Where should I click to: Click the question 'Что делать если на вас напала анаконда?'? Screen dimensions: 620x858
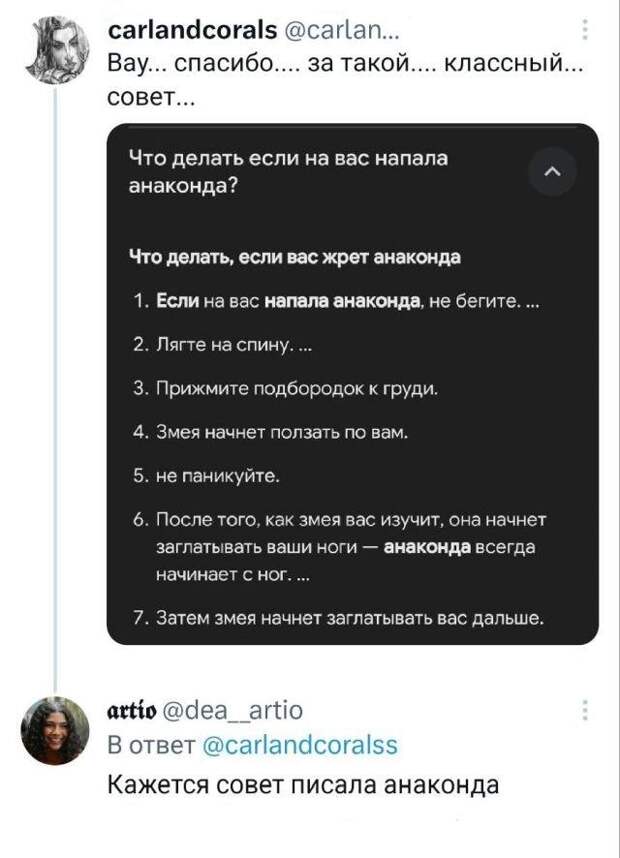[x=288, y=172]
